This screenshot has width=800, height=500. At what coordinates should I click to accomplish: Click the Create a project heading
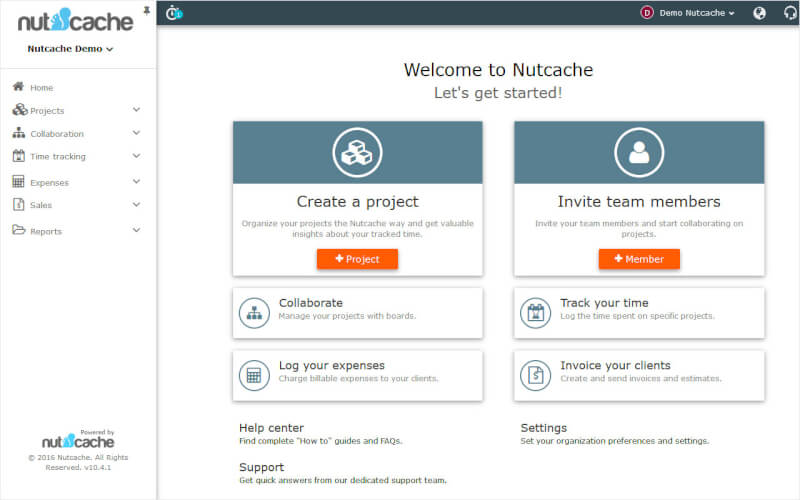357,202
